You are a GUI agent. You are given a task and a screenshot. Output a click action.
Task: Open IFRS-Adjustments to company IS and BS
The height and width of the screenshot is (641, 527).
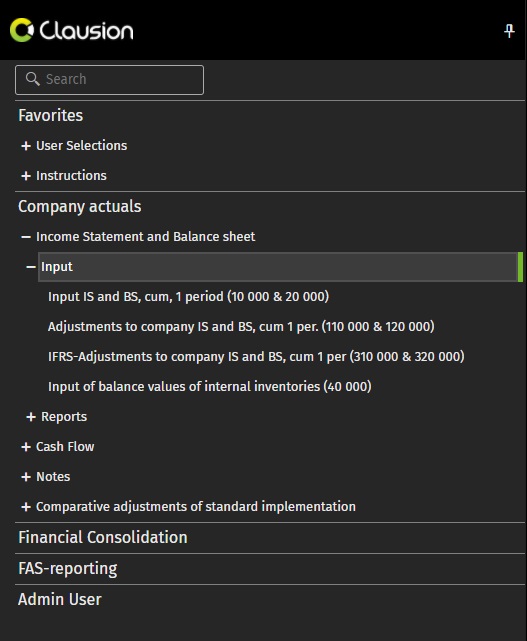point(256,356)
